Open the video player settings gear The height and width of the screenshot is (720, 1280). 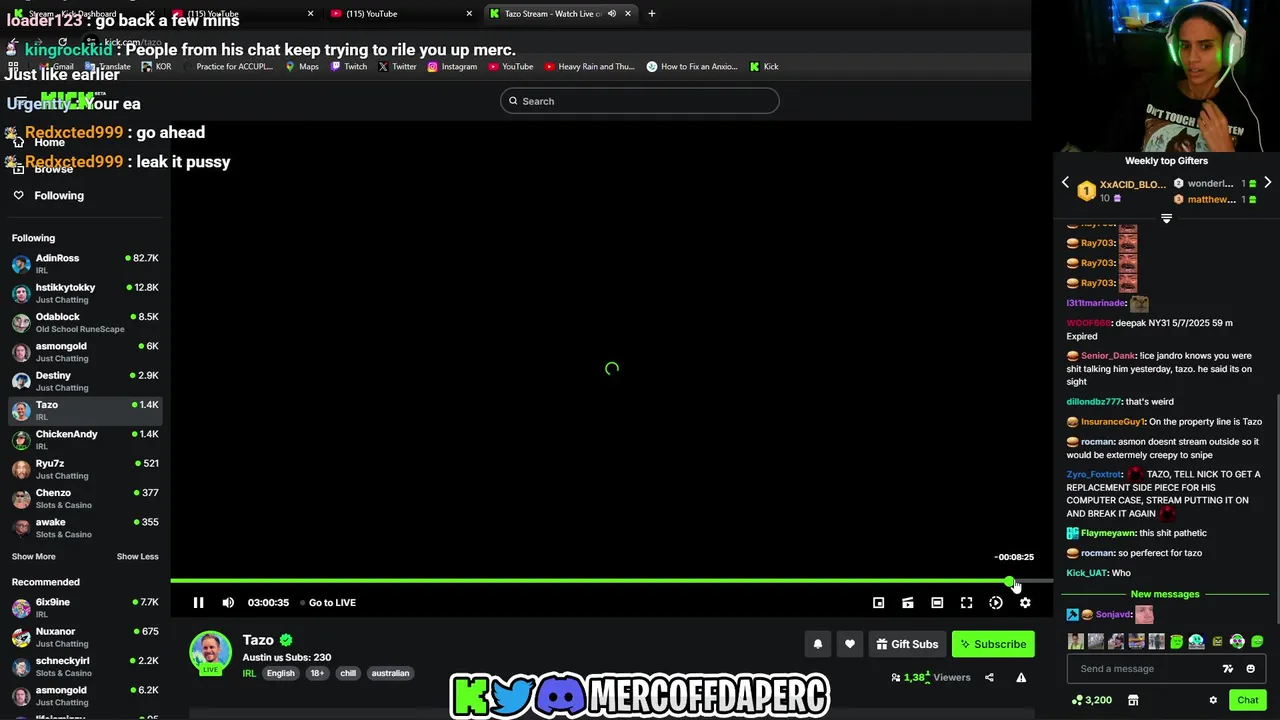pos(1025,602)
